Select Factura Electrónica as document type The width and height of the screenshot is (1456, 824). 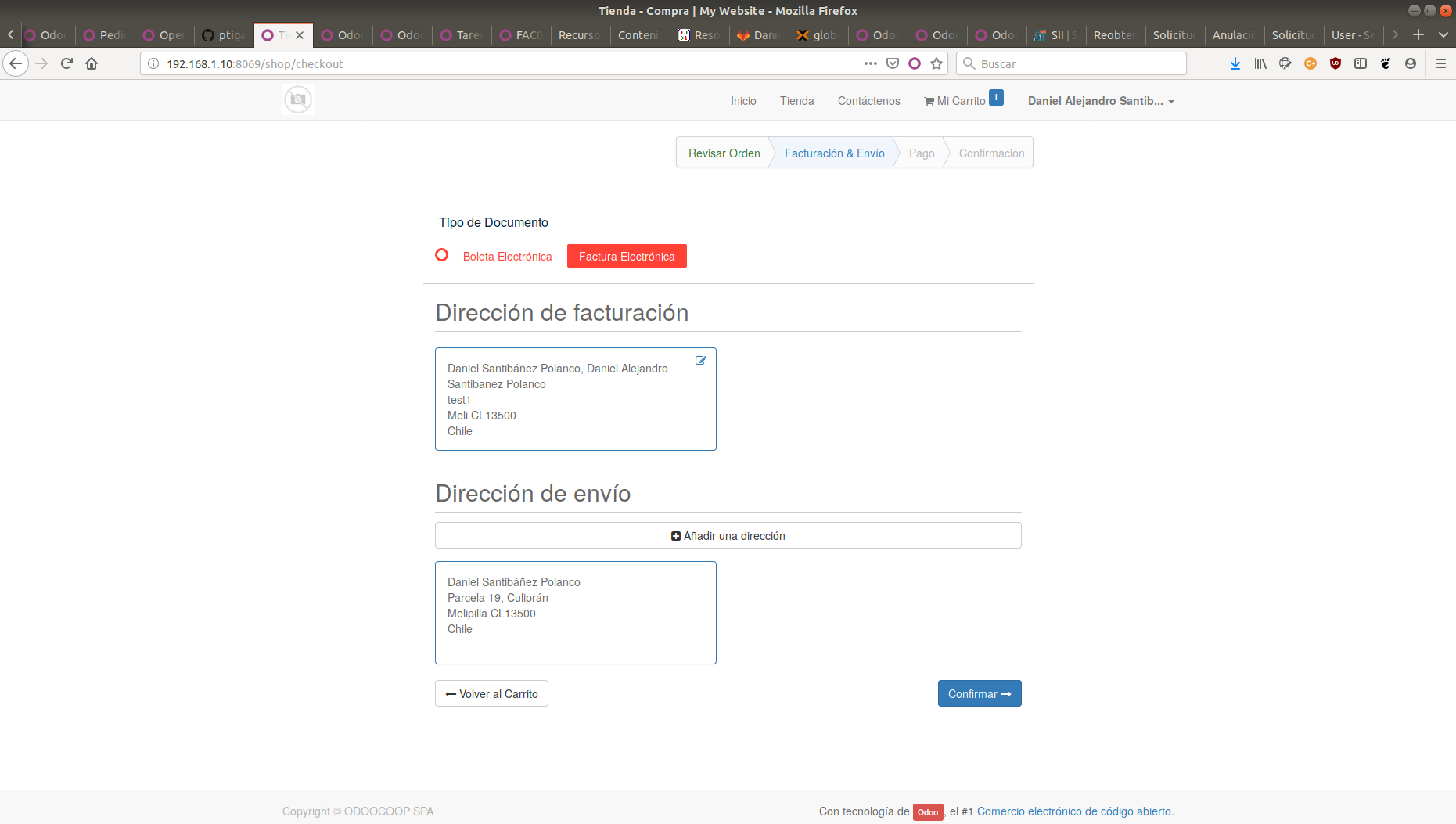coord(627,256)
